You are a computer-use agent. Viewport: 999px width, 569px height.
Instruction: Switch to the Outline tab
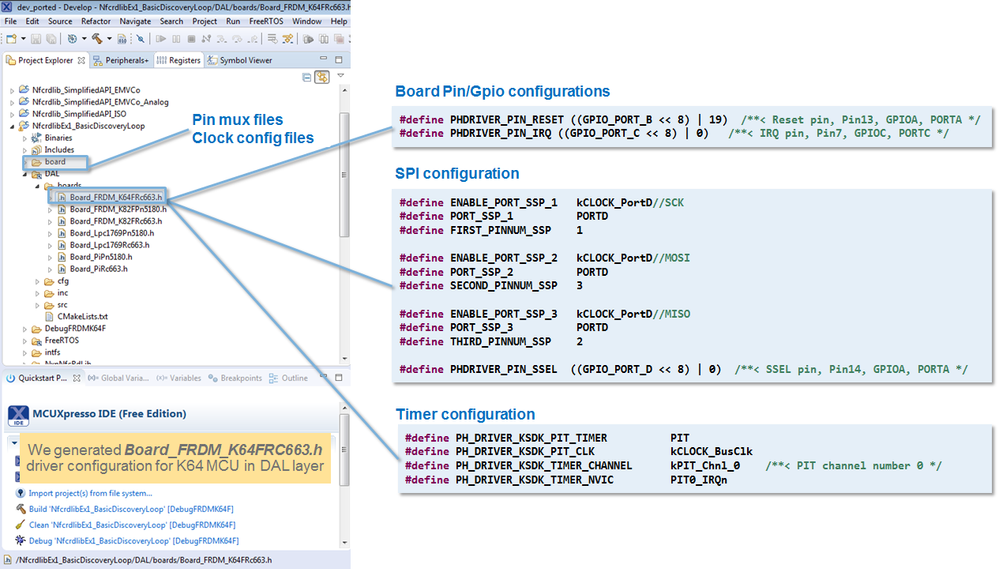point(289,378)
